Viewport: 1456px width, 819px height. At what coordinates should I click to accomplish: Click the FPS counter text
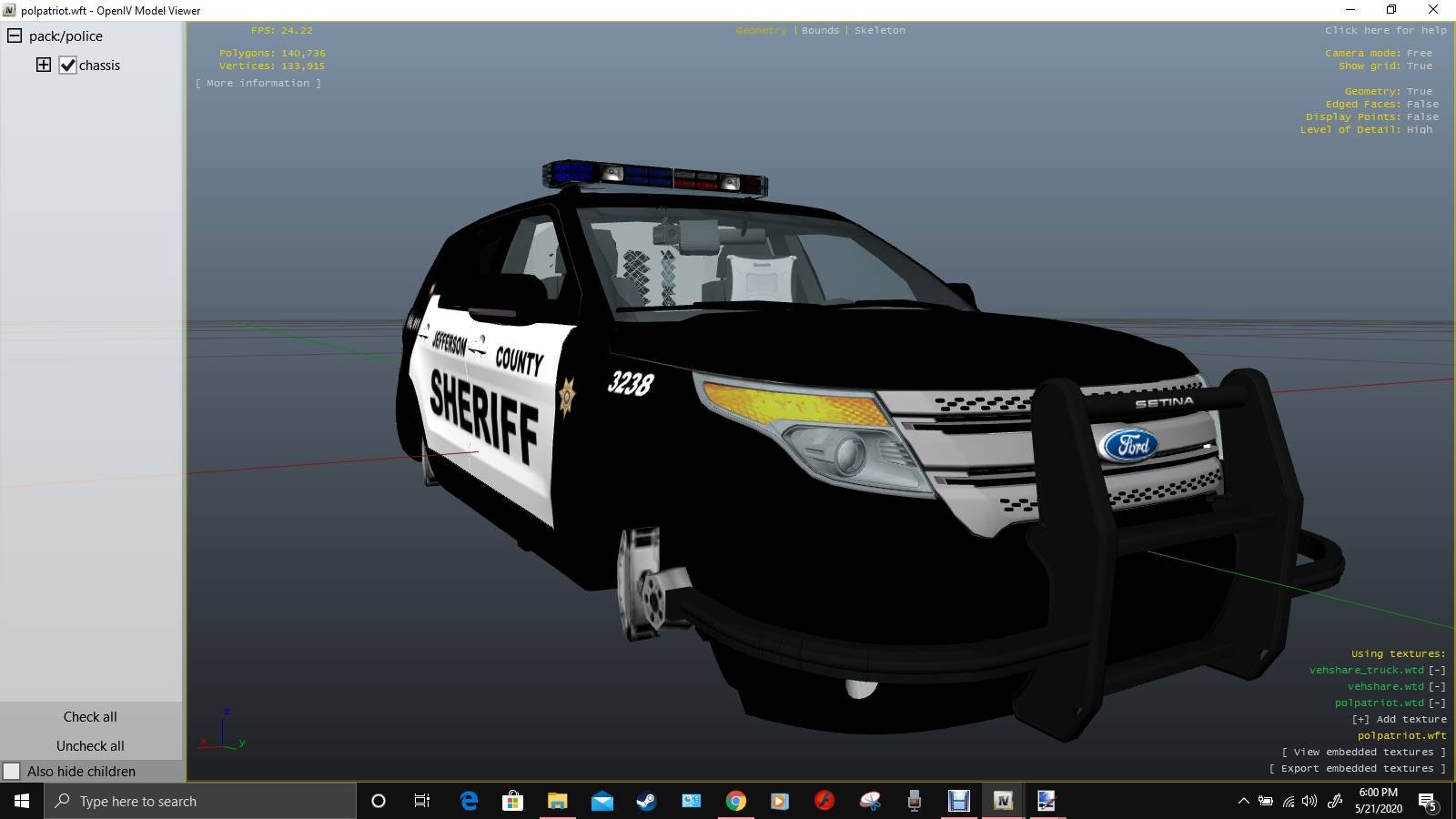282,30
